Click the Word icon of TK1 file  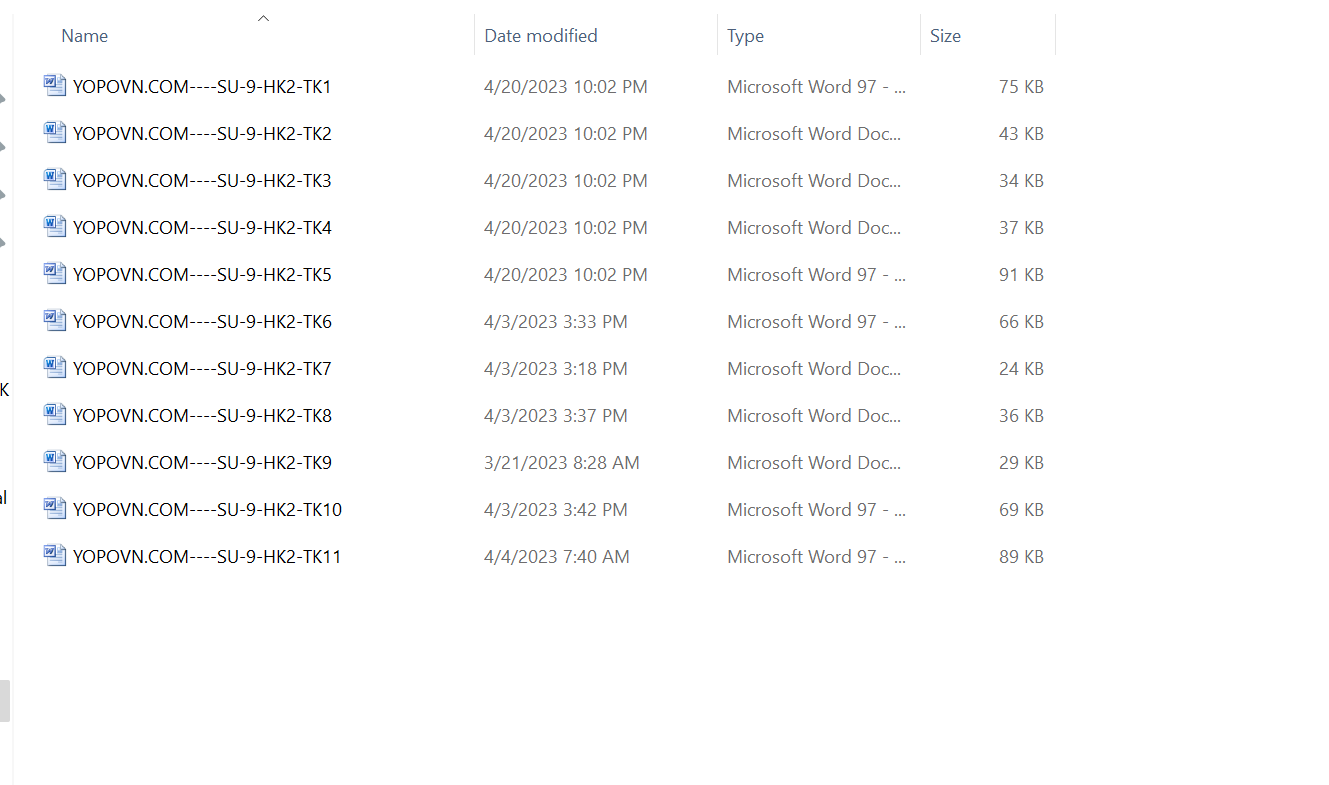55,86
